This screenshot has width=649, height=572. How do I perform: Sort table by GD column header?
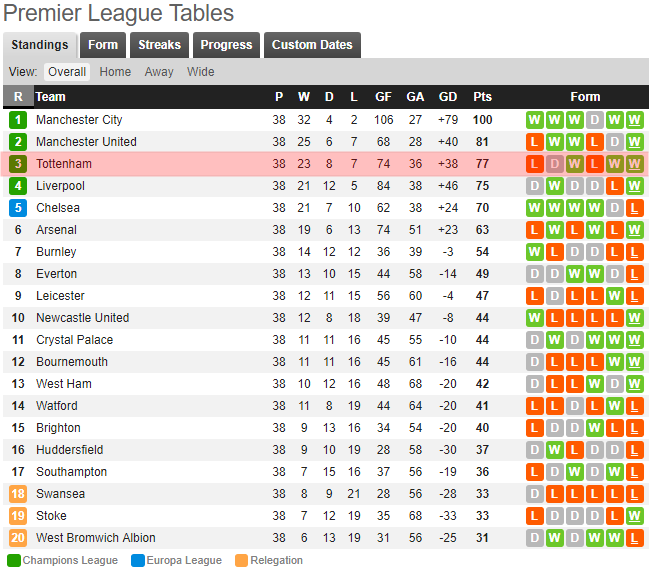[448, 97]
